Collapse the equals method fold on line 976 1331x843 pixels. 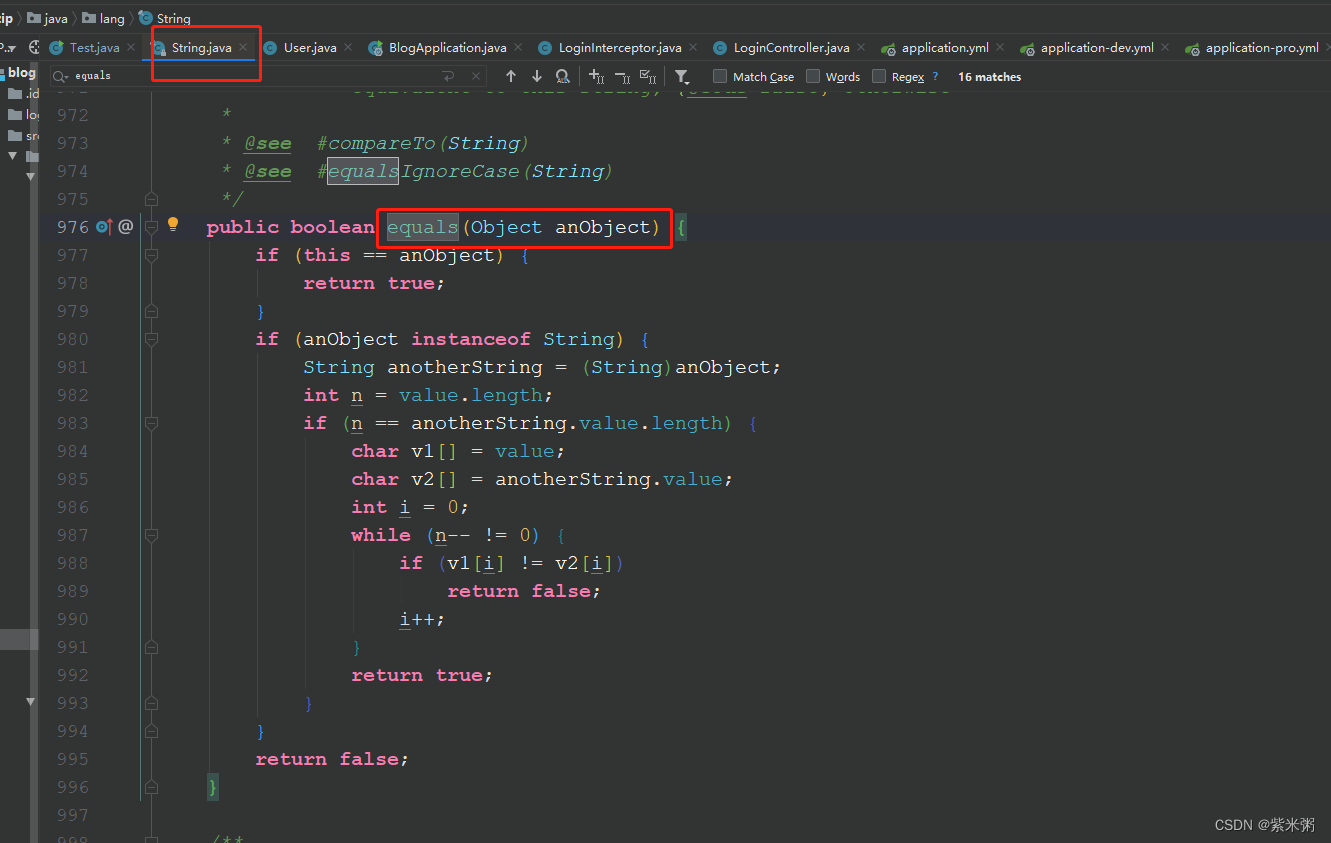coord(151,227)
